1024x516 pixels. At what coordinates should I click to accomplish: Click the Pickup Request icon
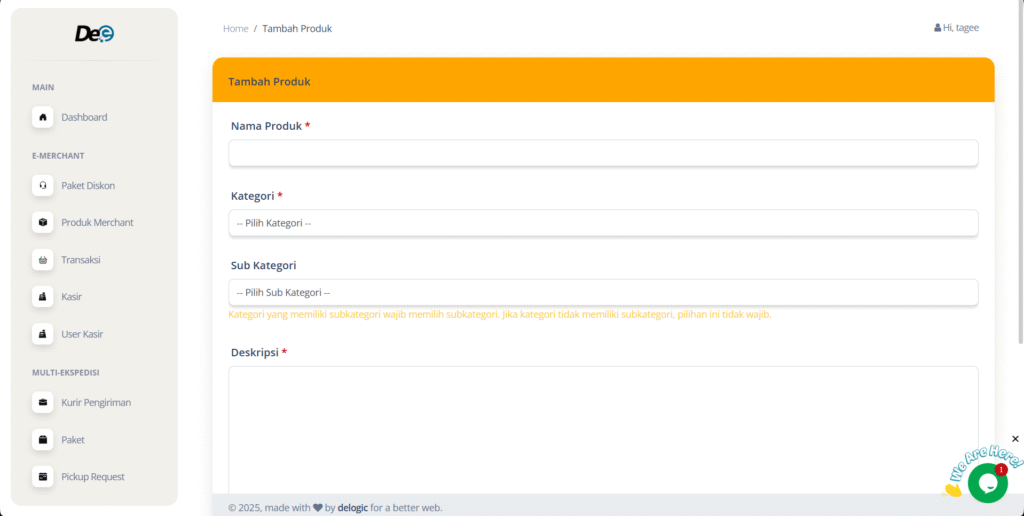(x=43, y=477)
